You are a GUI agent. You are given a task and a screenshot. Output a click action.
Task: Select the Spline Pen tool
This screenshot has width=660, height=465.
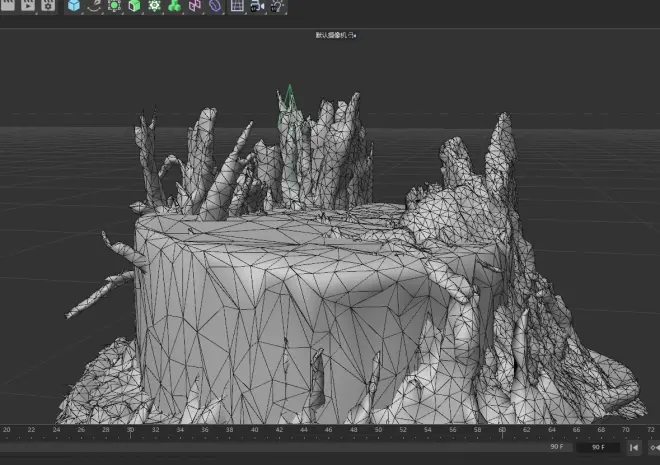(x=94, y=6)
